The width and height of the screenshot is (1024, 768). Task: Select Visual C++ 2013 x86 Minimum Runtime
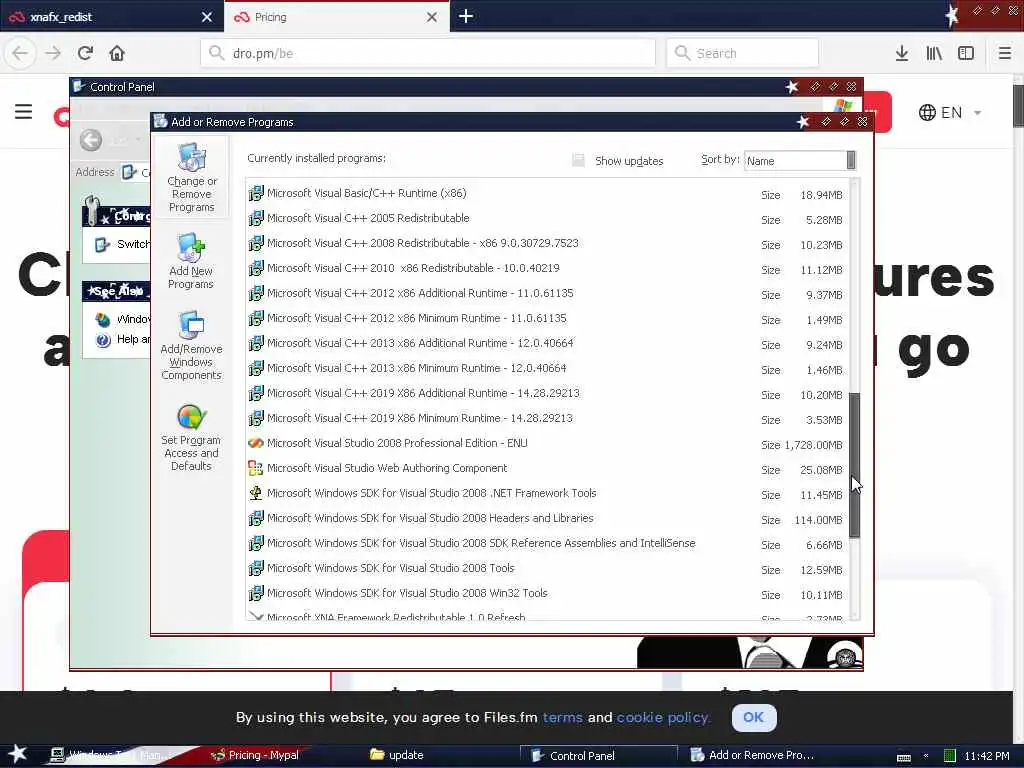coord(545,368)
